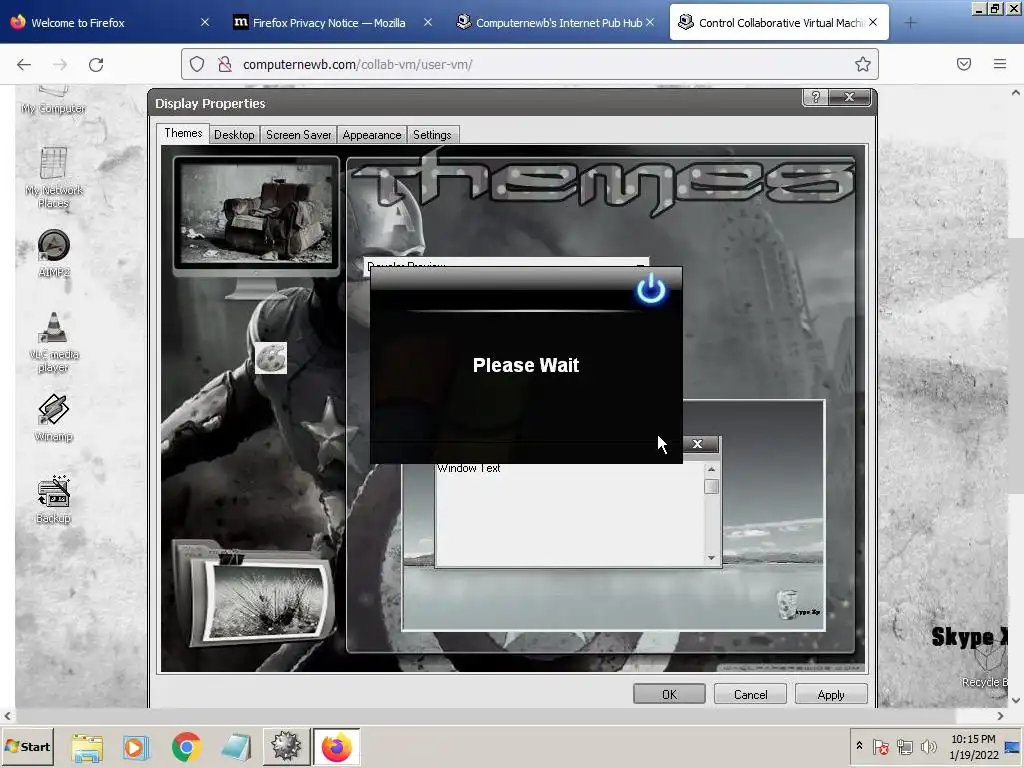Click the spiked gear taskbar icon
1024x768 pixels.
[x=286, y=747]
